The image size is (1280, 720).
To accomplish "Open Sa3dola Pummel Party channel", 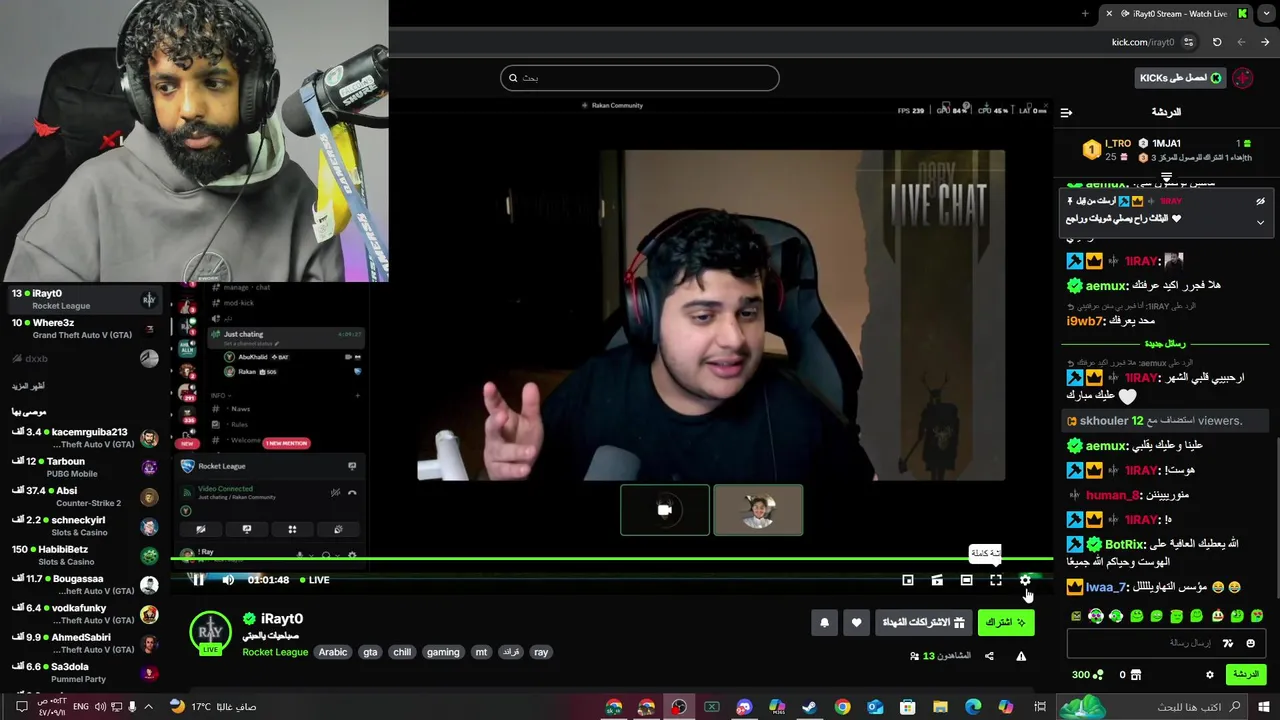I will tap(85, 672).
